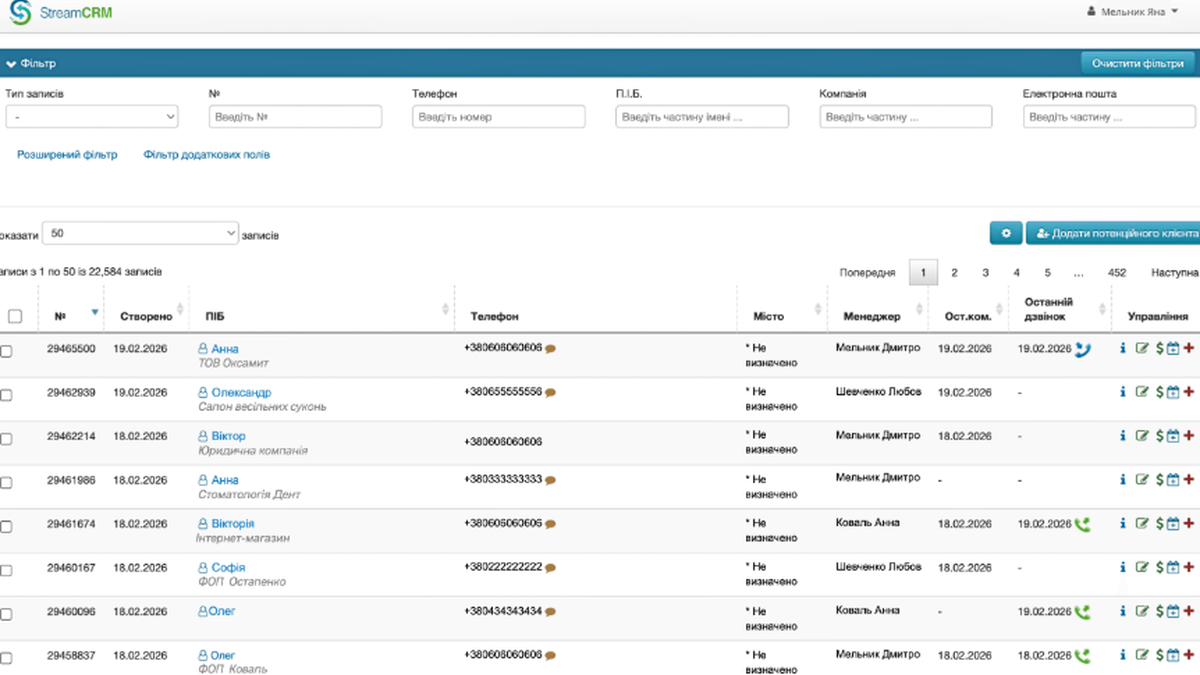This screenshot has width=1200, height=675.
Task: Click dollar icon in row 29461674
Action: [x=1159, y=523]
